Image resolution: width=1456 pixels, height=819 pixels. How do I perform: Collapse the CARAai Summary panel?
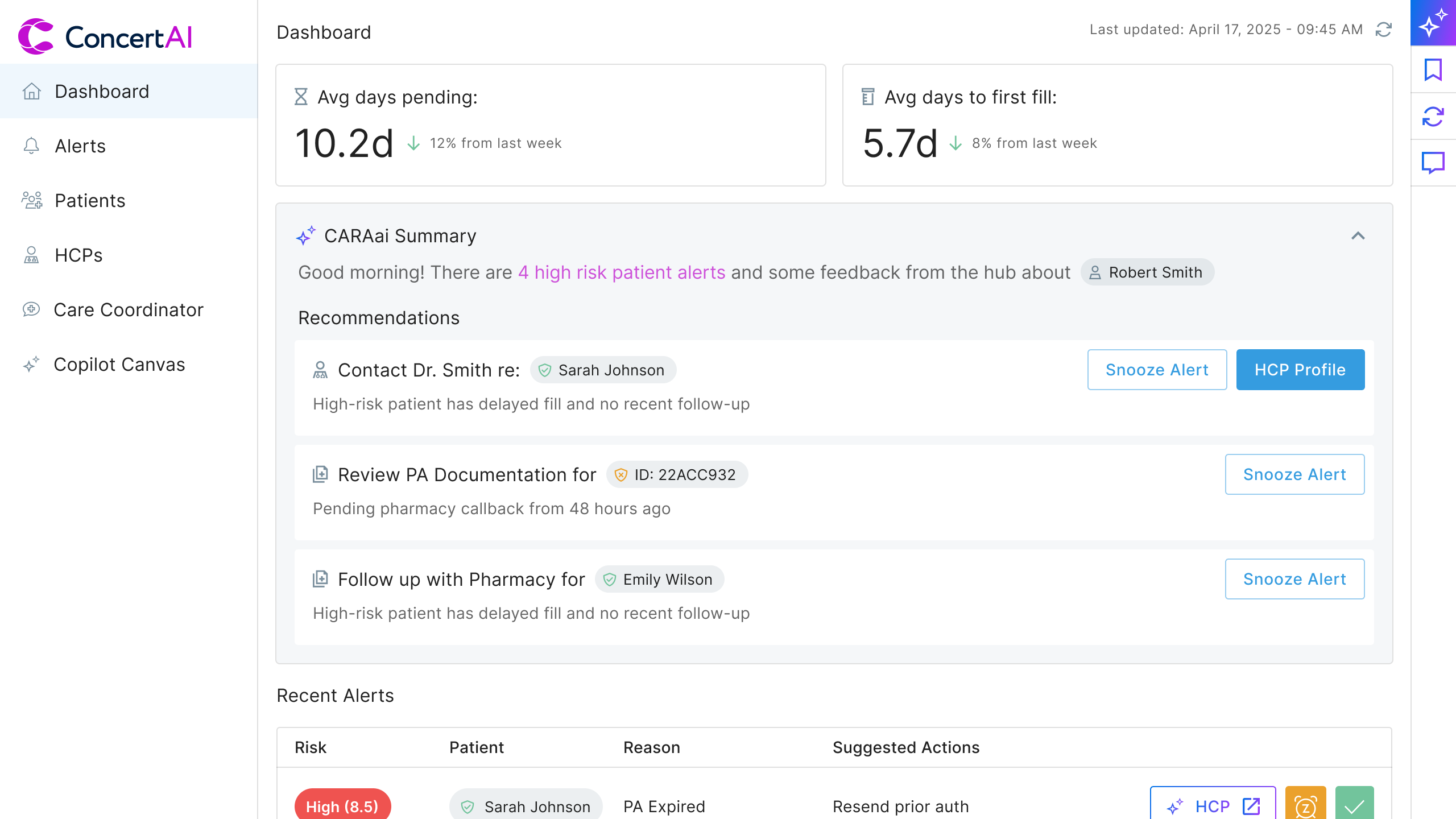click(x=1358, y=235)
